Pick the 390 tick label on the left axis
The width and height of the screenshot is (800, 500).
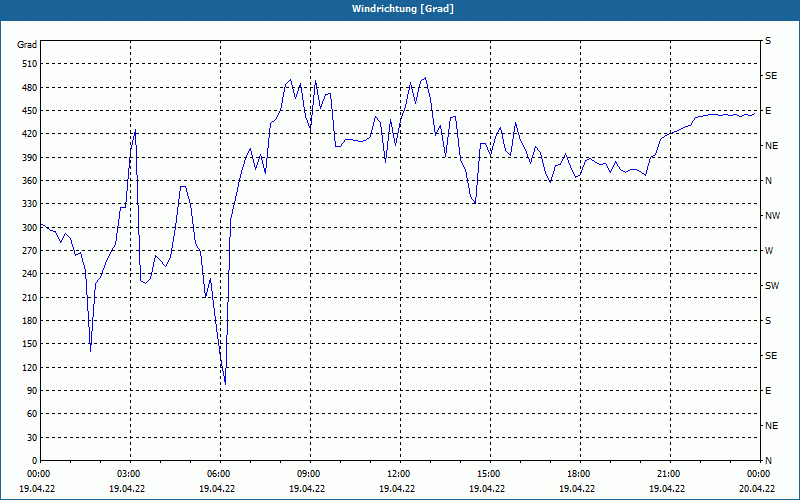[30, 158]
